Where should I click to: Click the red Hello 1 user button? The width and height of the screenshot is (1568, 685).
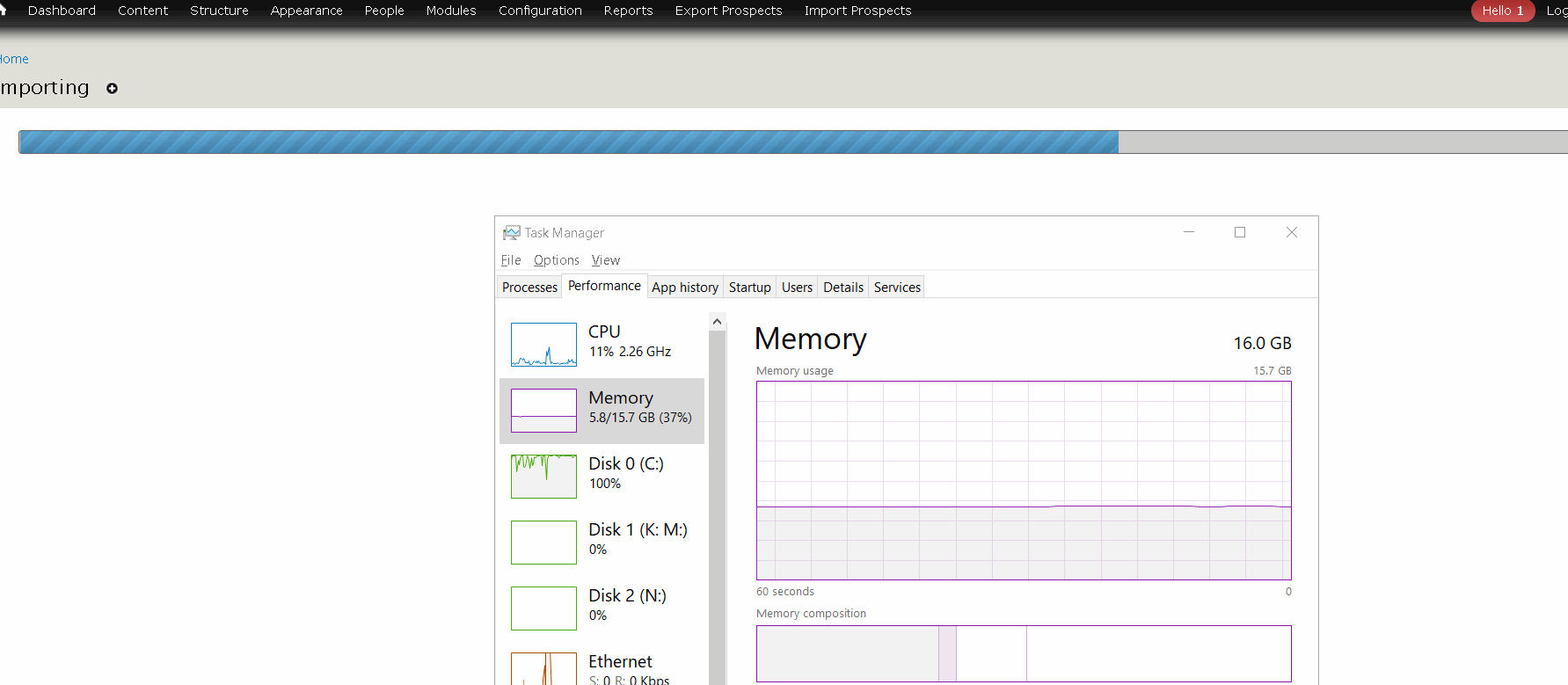1502,11
